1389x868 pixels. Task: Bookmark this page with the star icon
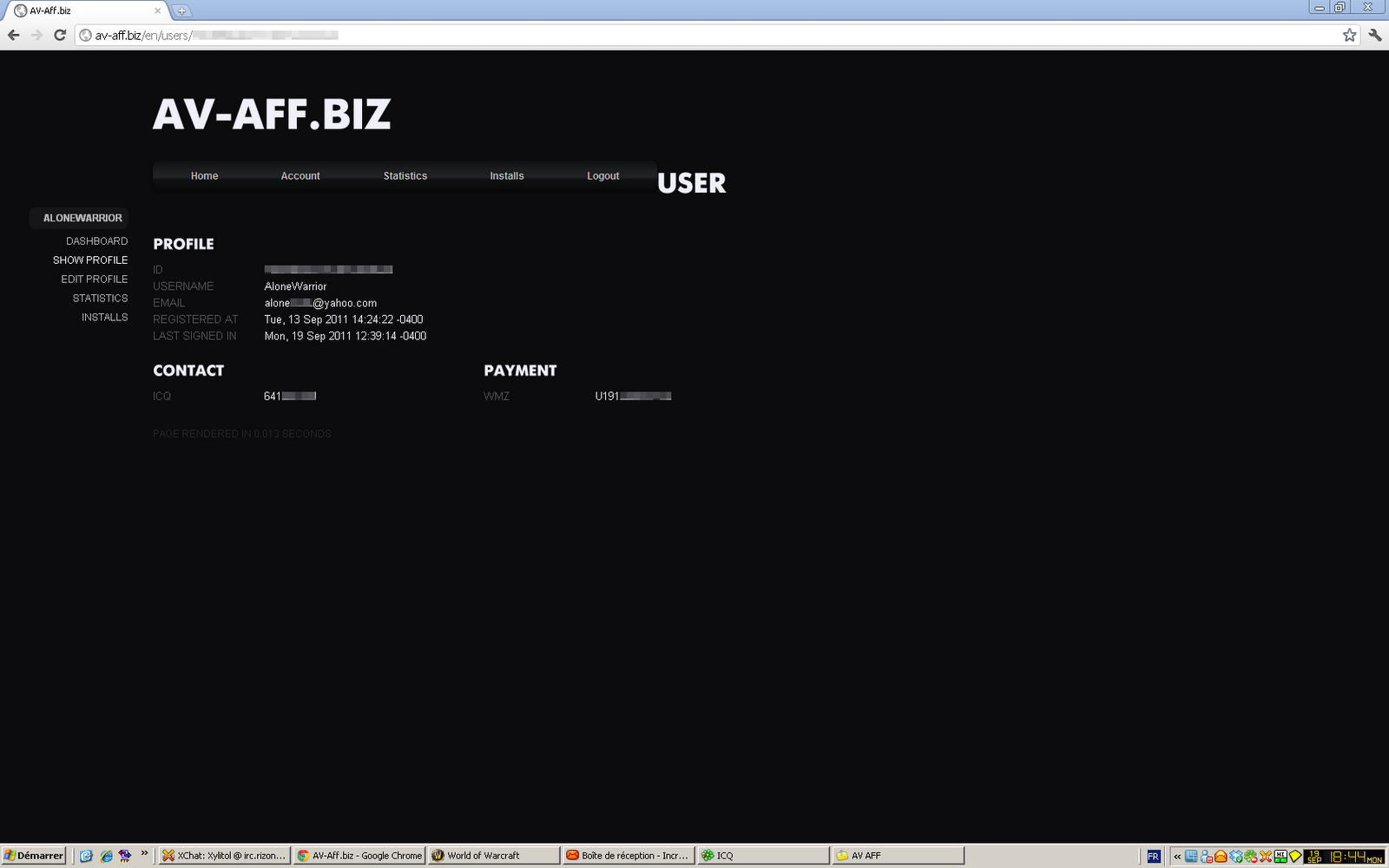pos(1349,35)
